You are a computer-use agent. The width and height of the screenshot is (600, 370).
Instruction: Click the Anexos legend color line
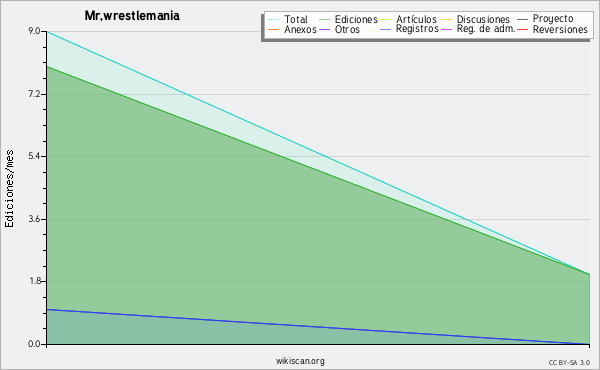tap(274, 29)
